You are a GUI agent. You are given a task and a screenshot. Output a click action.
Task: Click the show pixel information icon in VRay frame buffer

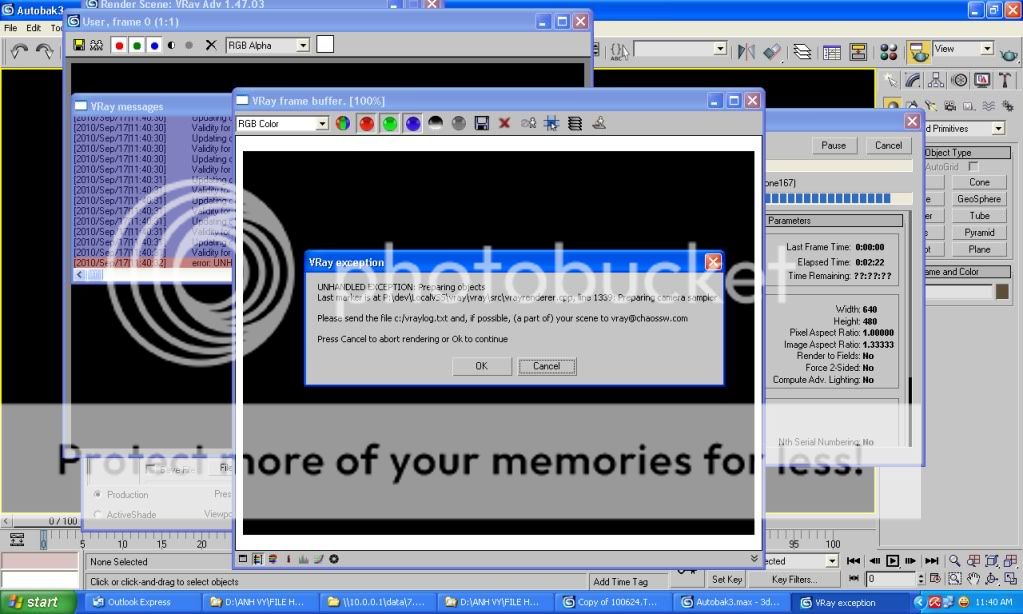575,123
